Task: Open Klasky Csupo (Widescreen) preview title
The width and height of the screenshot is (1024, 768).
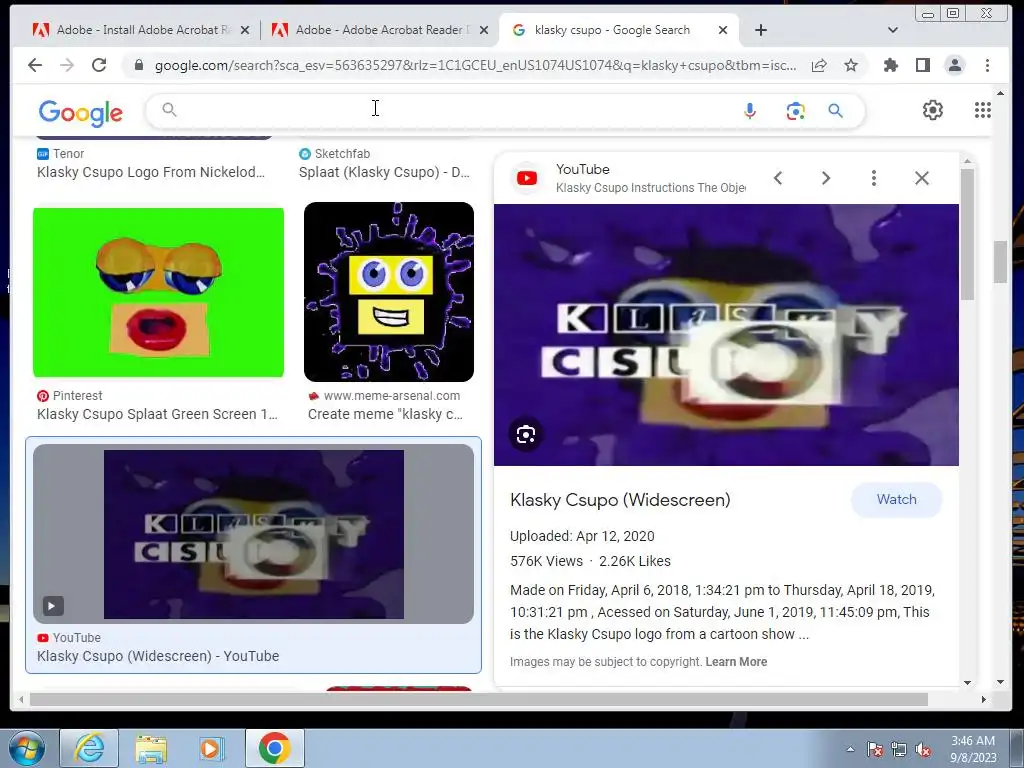Action: point(620,500)
